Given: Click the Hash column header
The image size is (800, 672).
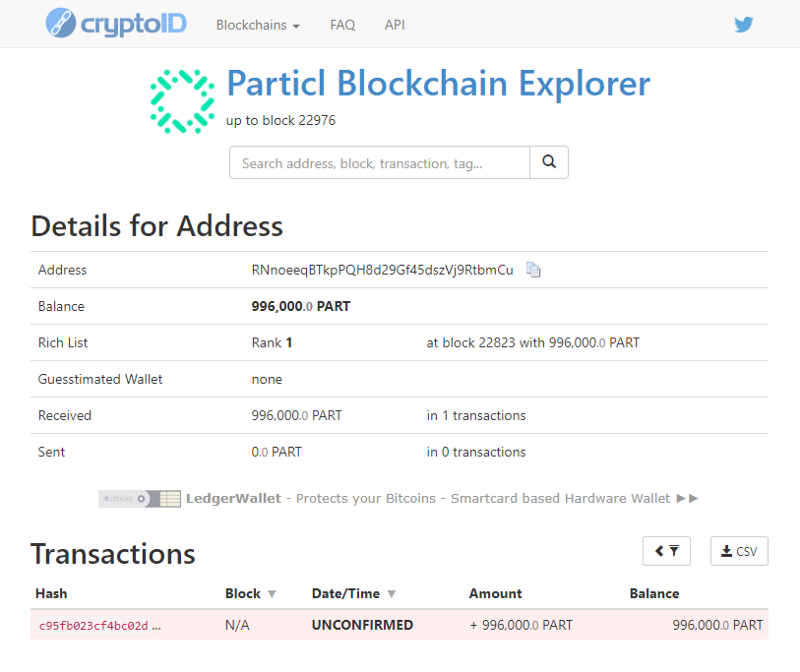Looking at the screenshot, I should (51, 594).
